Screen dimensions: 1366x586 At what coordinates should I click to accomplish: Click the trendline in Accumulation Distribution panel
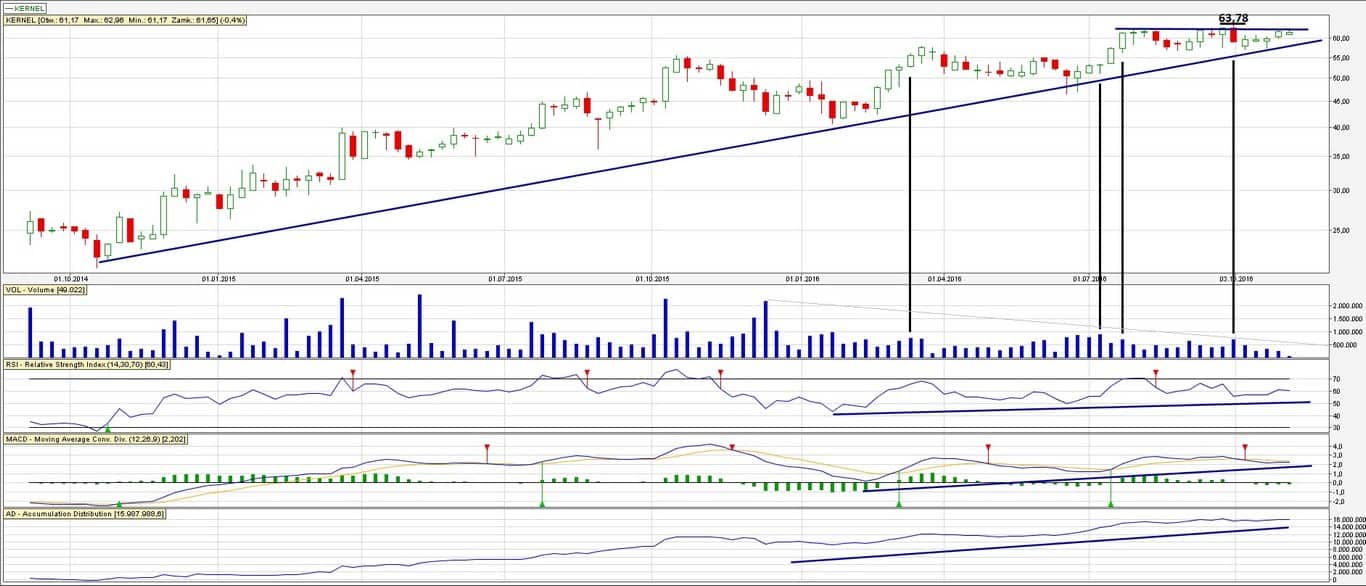click(1038, 545)
